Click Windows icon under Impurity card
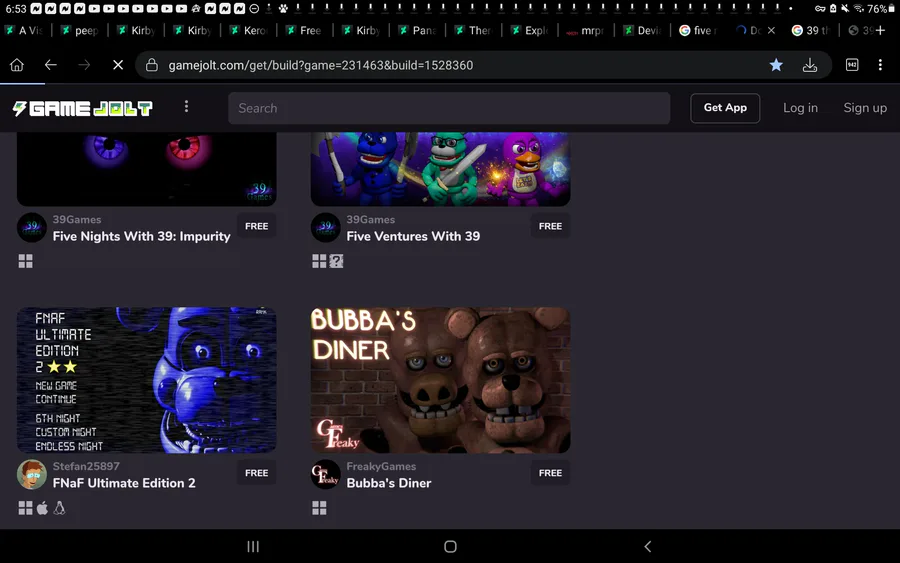900x563 pixels. pos(25,261)
